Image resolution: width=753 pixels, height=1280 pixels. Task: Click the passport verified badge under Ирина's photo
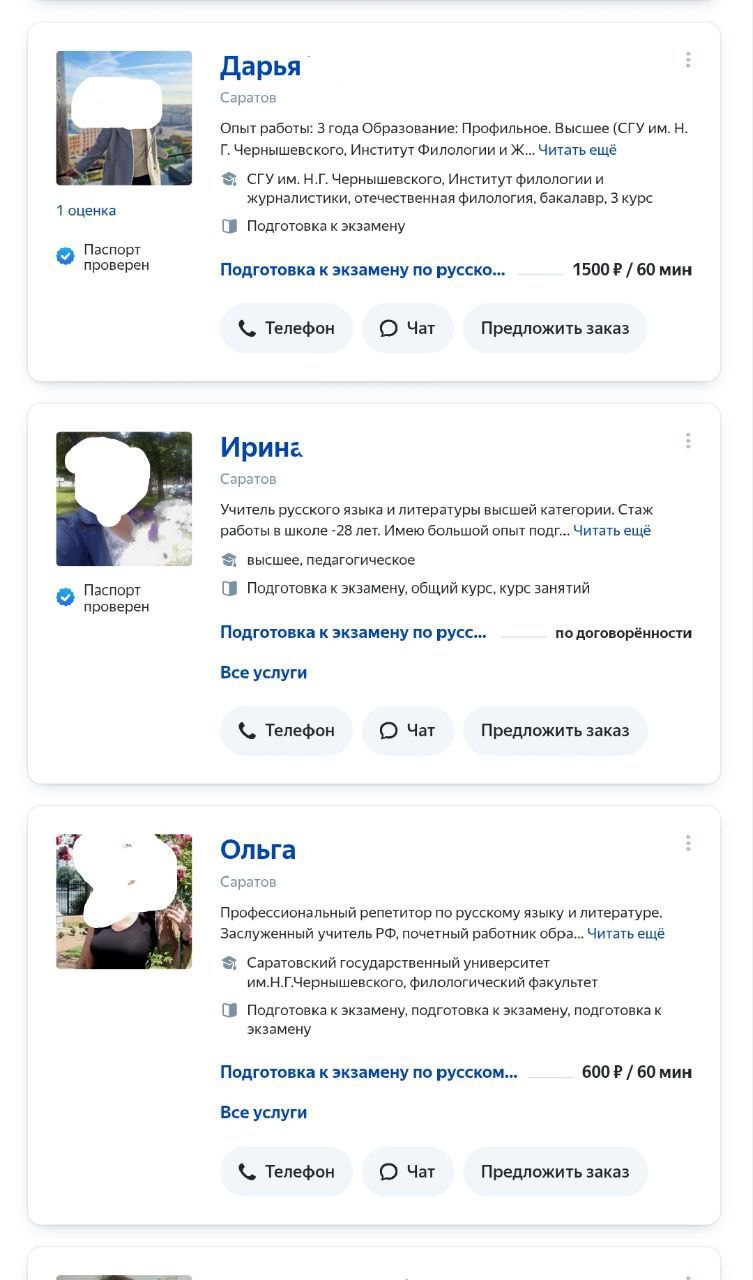pos(103,598)
